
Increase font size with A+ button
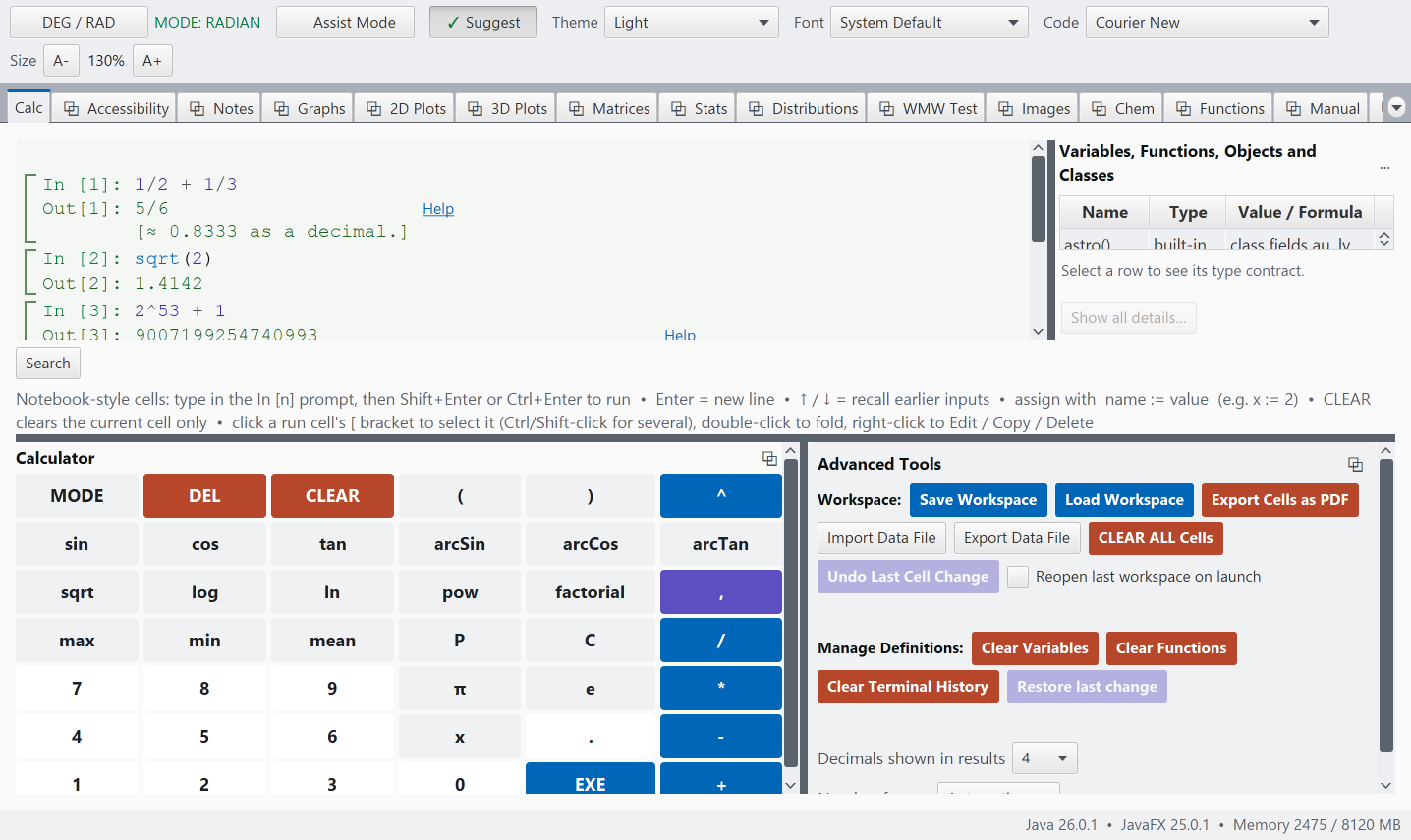pyautogui.click(x=152, y=61)
